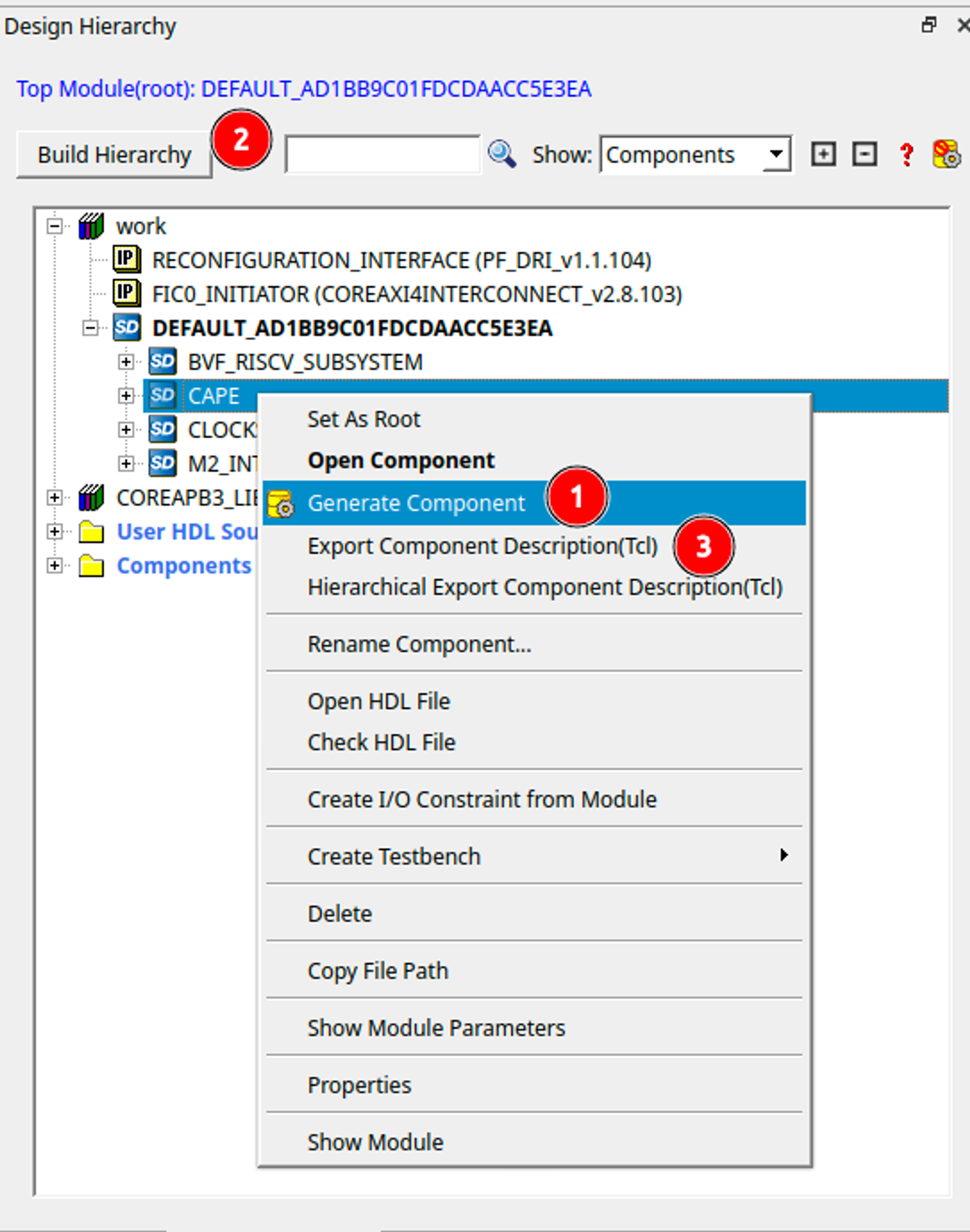The width and height of the screenshot is (970, 1232).
Task: Collapse the work library tree node
Action: (x=54, y=226)
